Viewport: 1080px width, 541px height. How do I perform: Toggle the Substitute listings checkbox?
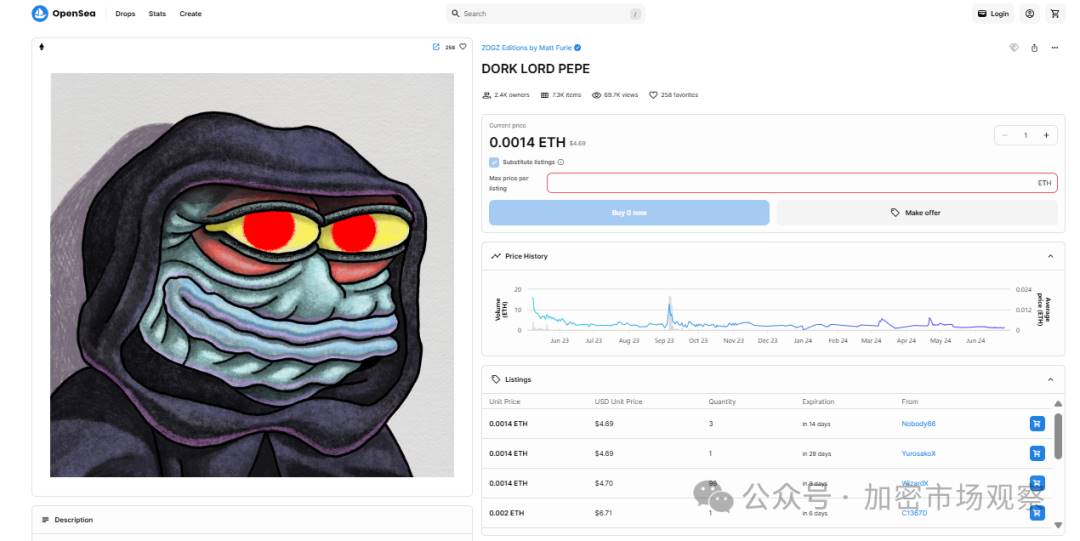coord(494,162)
